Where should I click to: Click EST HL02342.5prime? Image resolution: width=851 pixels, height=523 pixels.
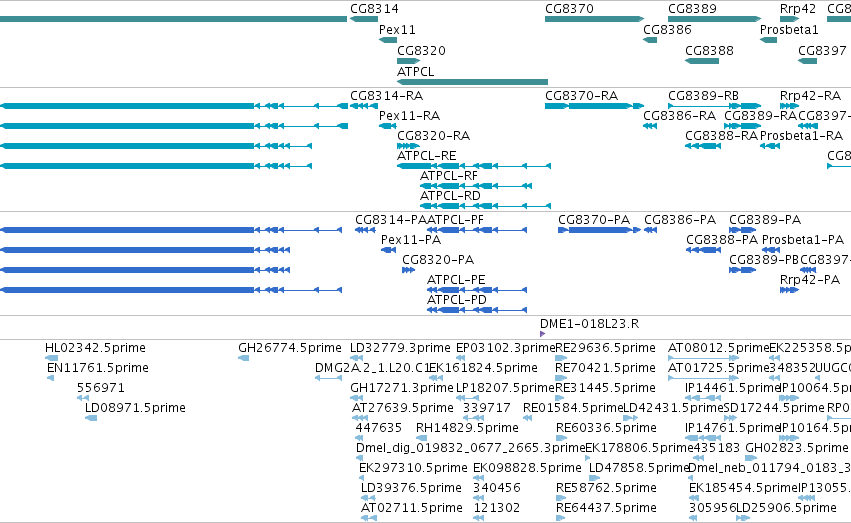(x=95, y=348)
